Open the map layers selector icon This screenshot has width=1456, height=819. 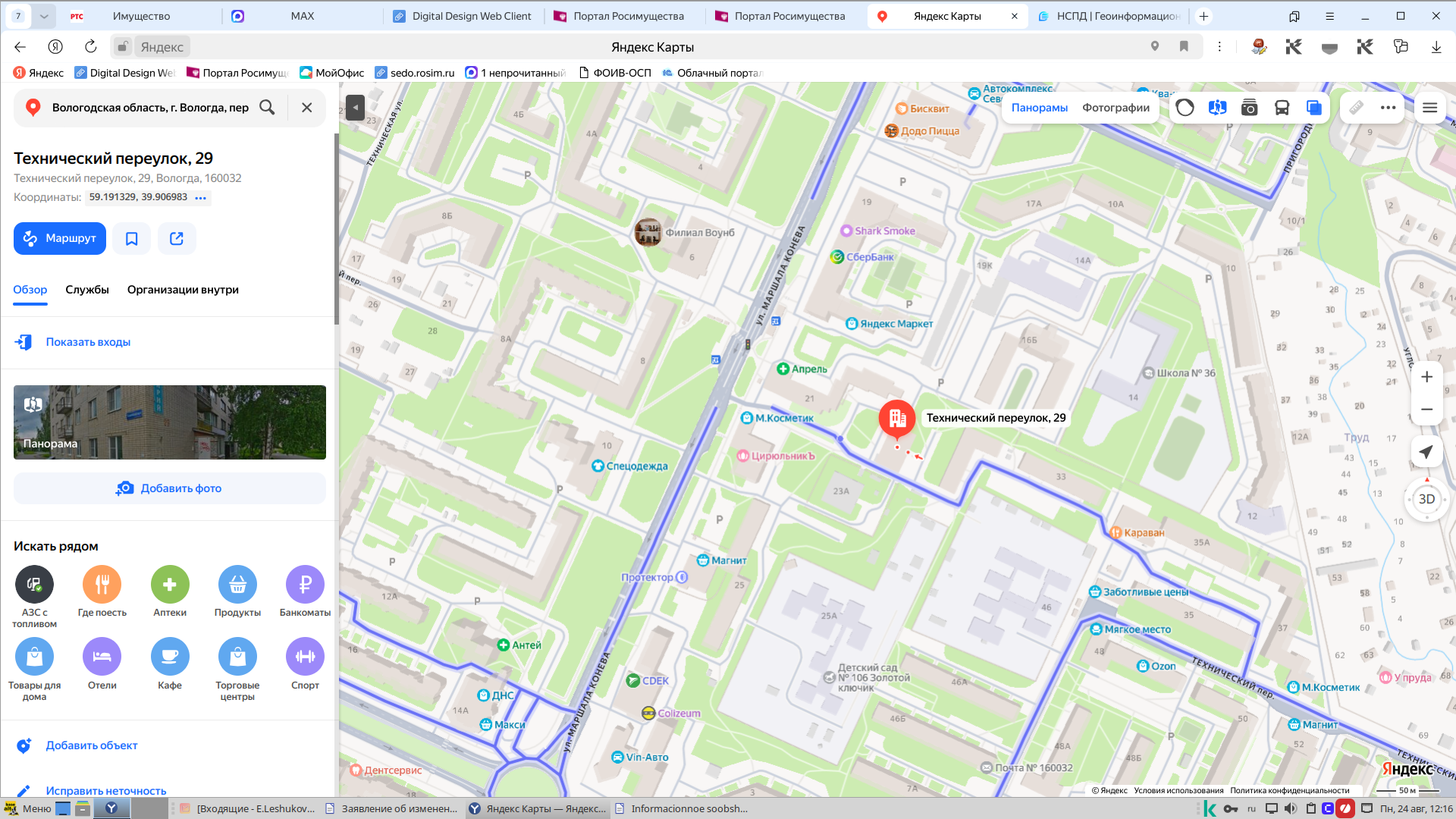(1314, 108)
